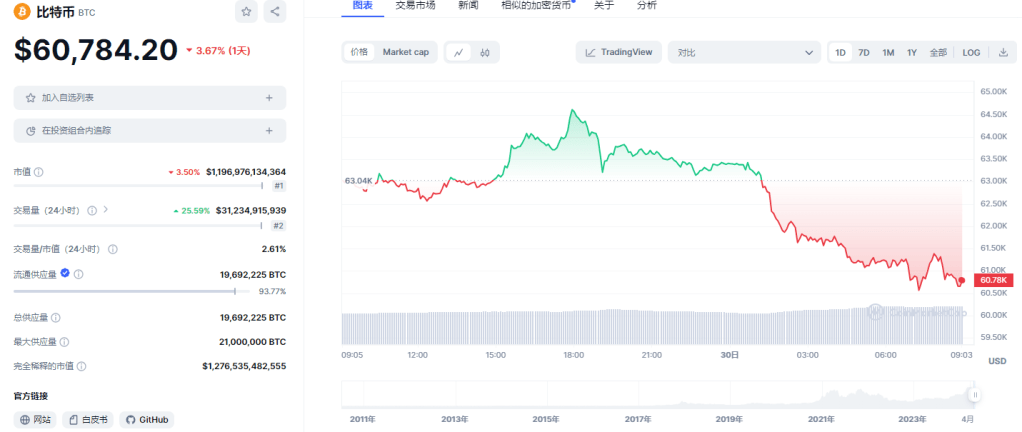
Task: Expand the 交易量(24小时) chevron arrow
Action: pyautogui.click(x=106, y=210)
